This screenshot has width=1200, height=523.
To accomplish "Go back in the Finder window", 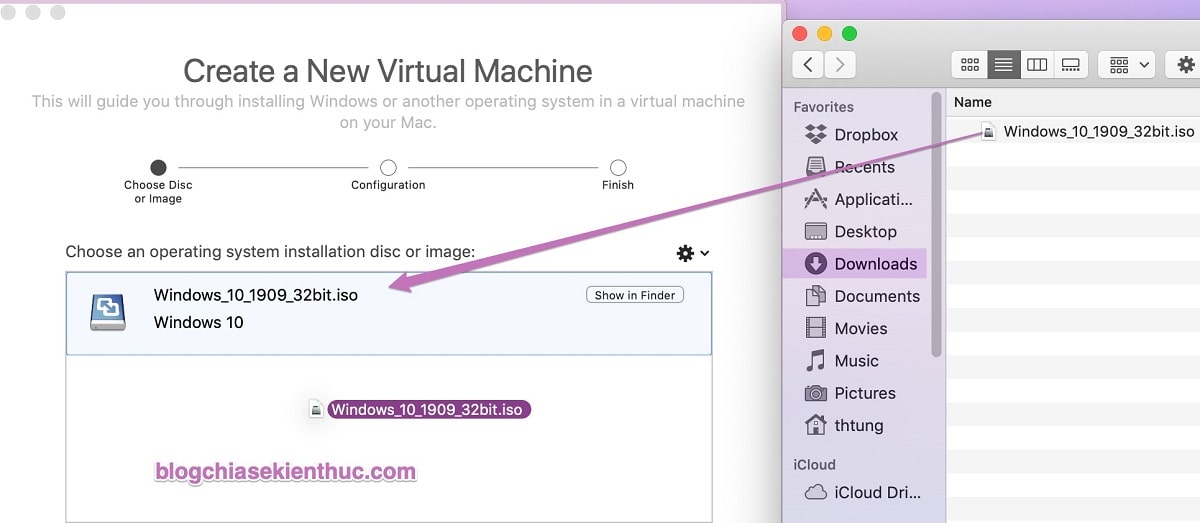I will (808, 65).
